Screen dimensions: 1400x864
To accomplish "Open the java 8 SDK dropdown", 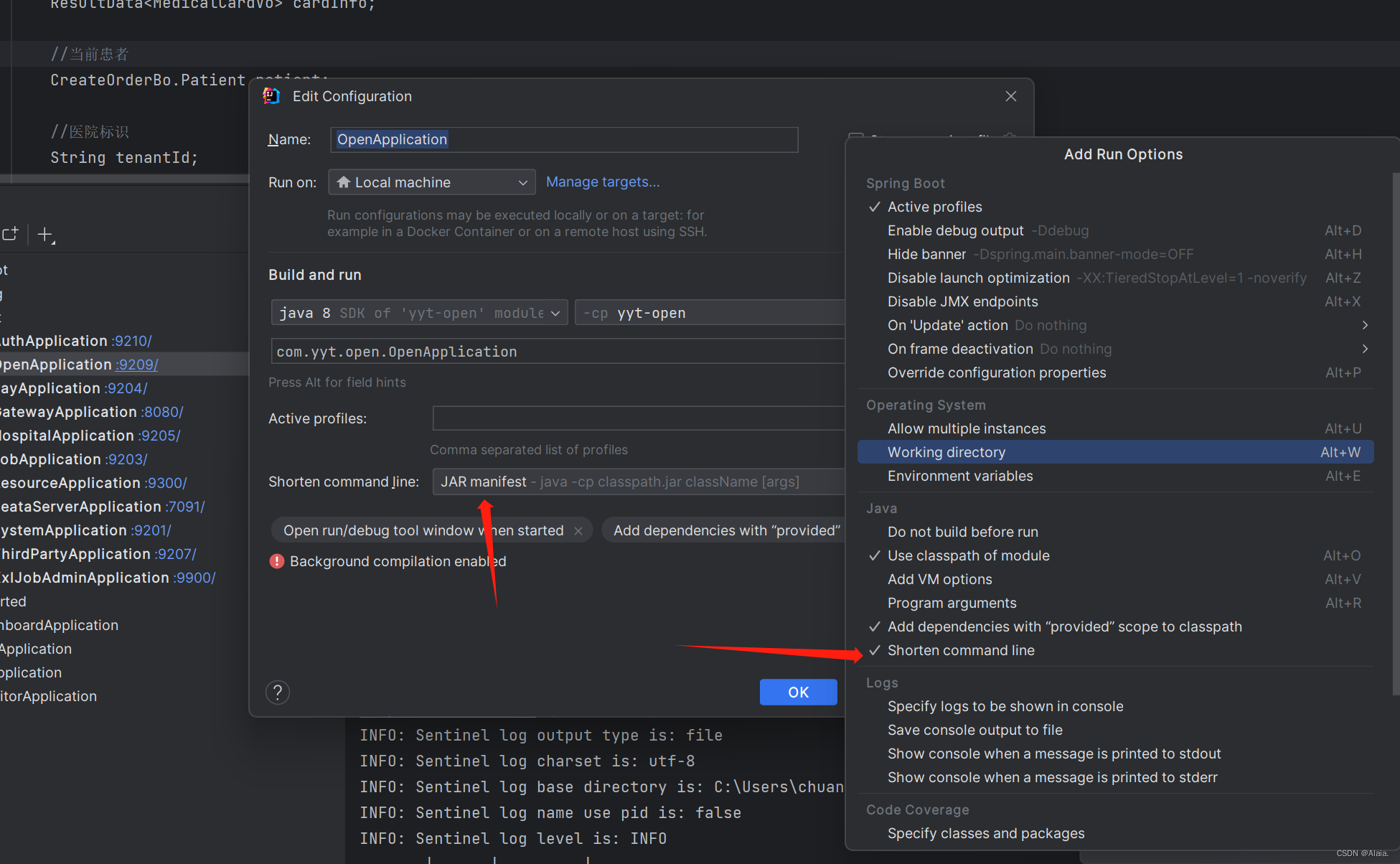I will coord(419,313).
